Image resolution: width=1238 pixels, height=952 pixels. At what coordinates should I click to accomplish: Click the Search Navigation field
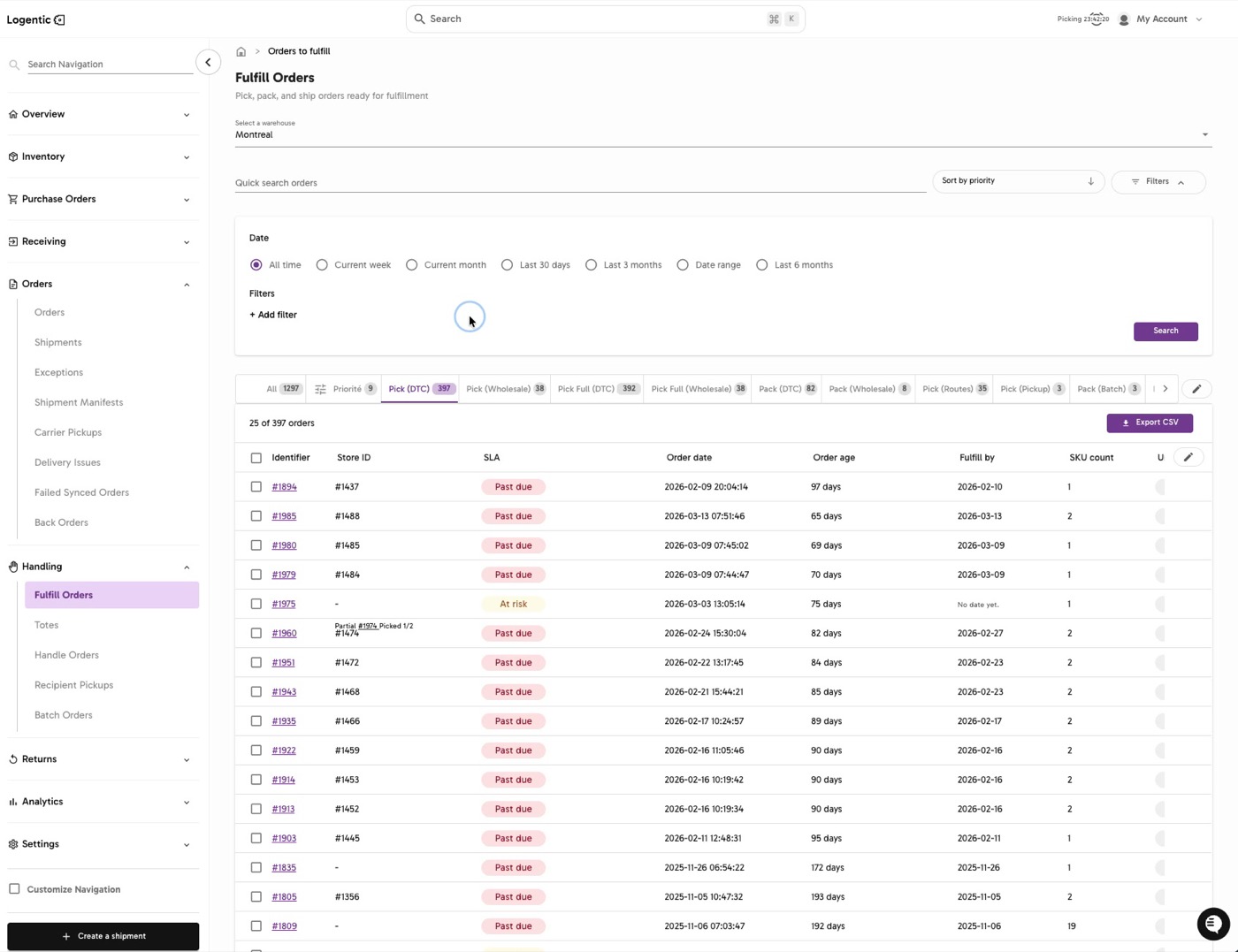(110, 65)
